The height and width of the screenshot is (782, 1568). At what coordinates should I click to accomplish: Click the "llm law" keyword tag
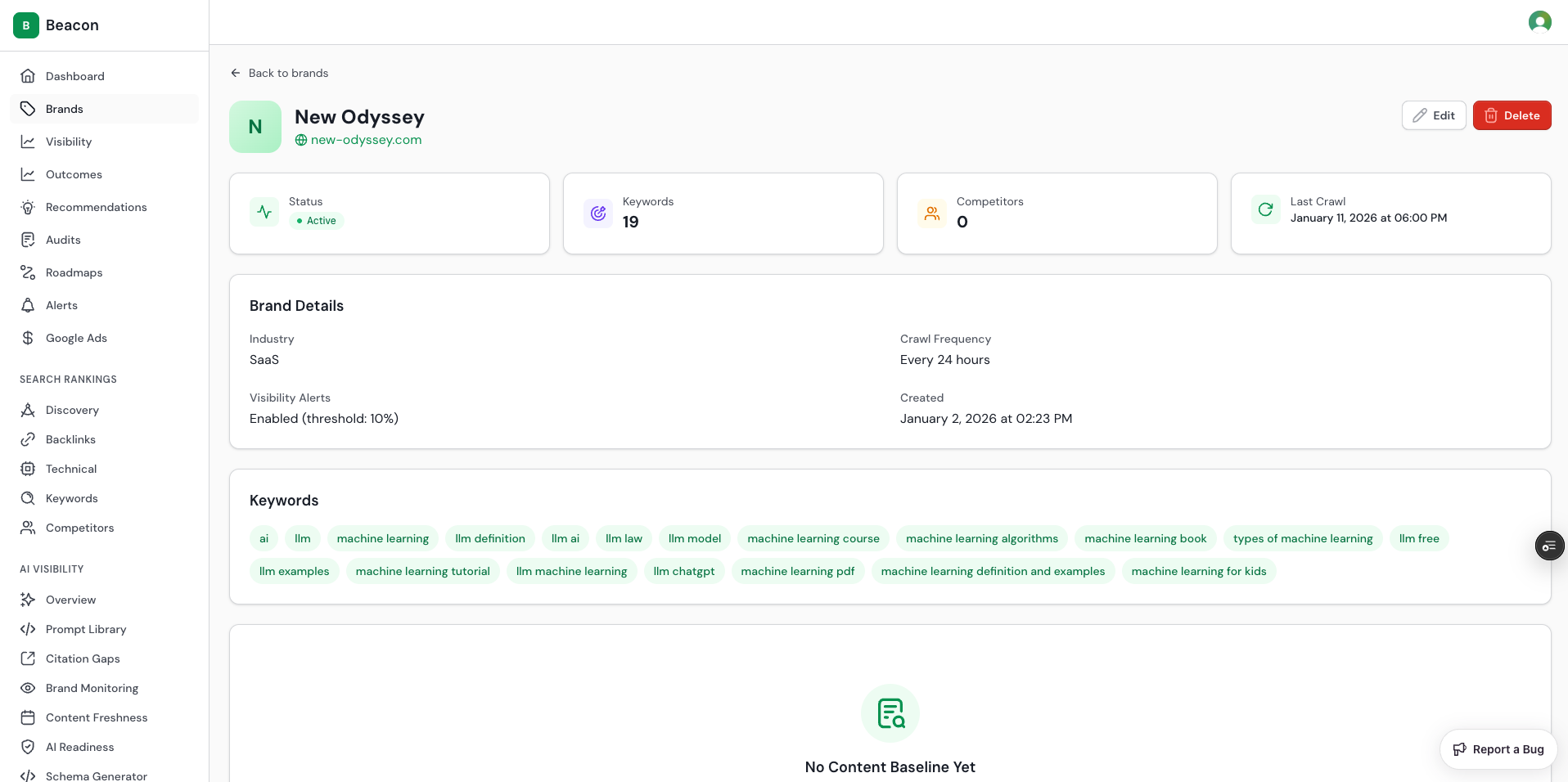click(x=624, y=538)
